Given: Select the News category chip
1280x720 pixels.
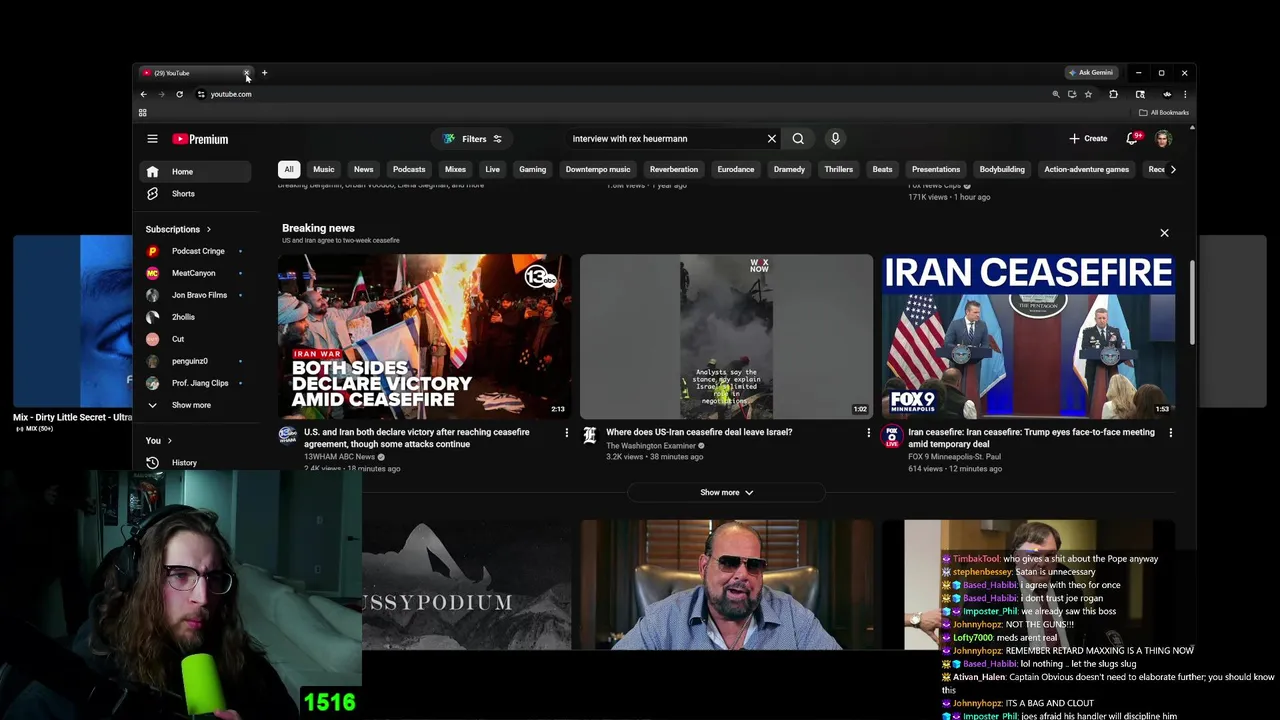Looking at the screenshot, I should [x=364, y=169].
